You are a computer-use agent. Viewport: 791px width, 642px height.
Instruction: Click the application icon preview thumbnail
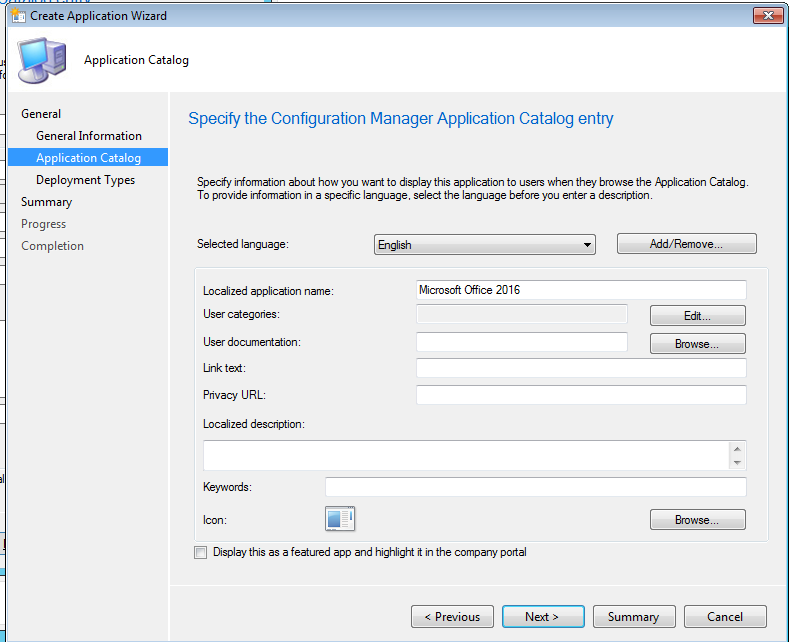(340, 518)
